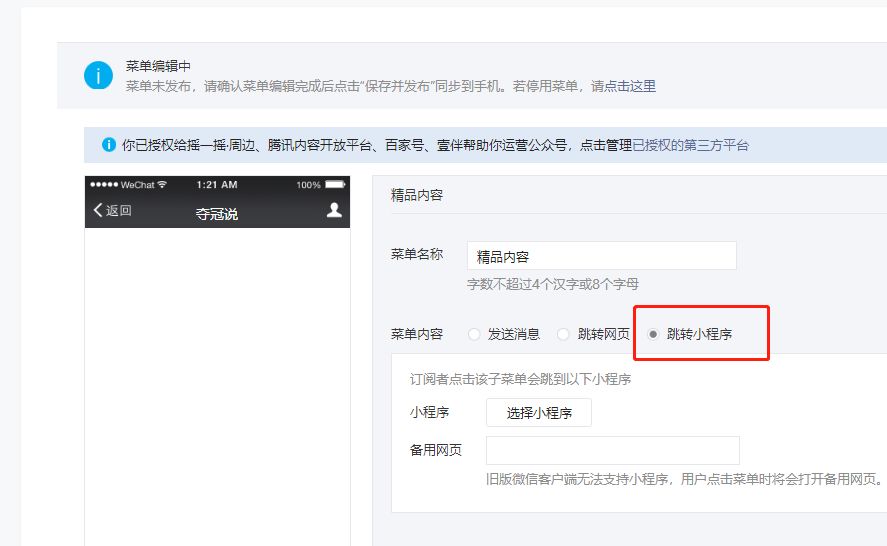Select the 跳转小程序 radio option

pos(653,334)
